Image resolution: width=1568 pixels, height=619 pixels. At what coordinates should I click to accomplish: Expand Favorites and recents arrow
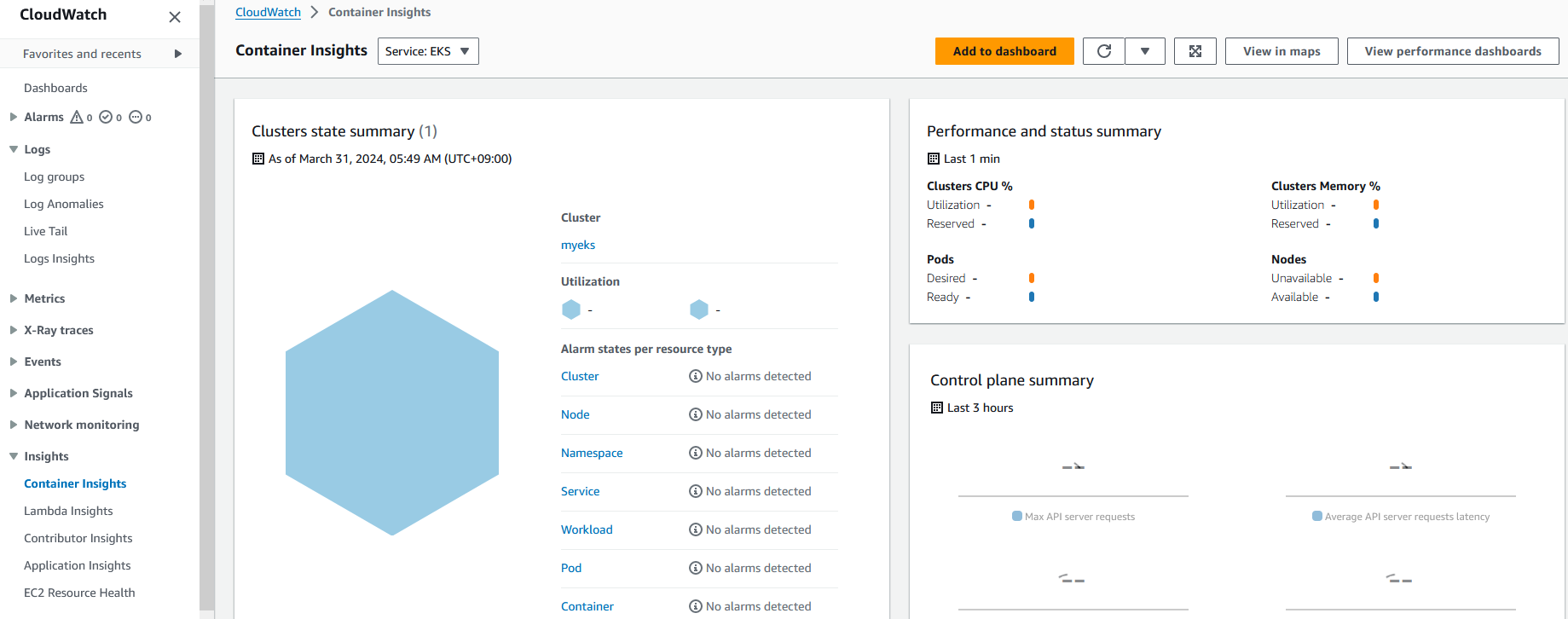click(178, 54)
